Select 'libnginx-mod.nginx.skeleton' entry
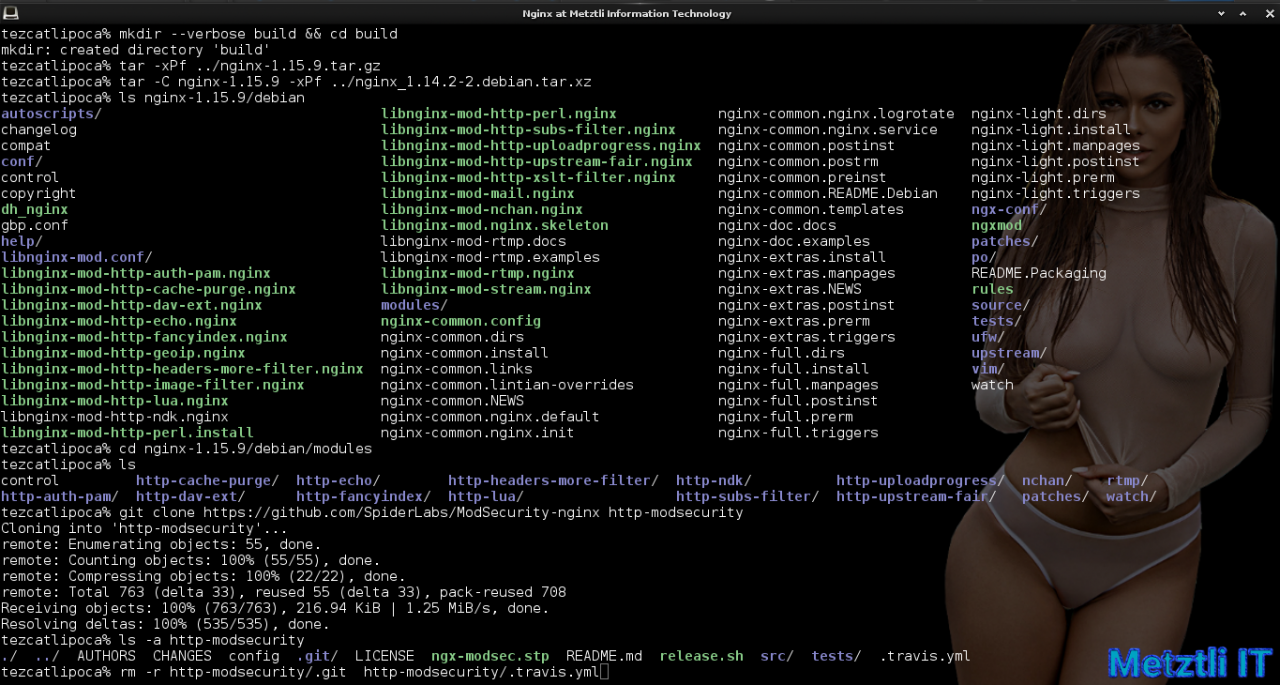The height and width of the screenshot is (685, 1280). tap(495, 226)
